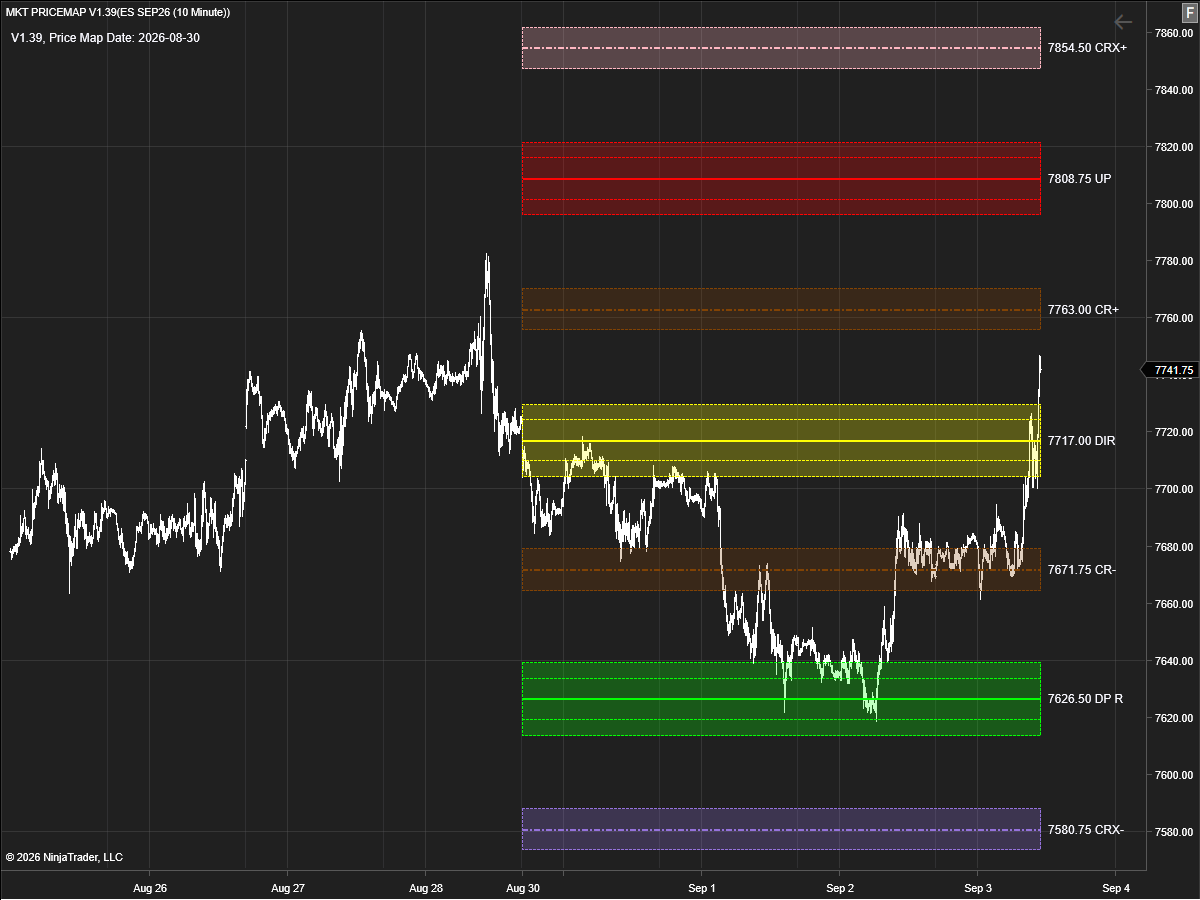Image resolution: width=1200 pixels, height=900 pixels.
Task: Click the 7600.00 price axis label
Action: (x=1174, y=775)
